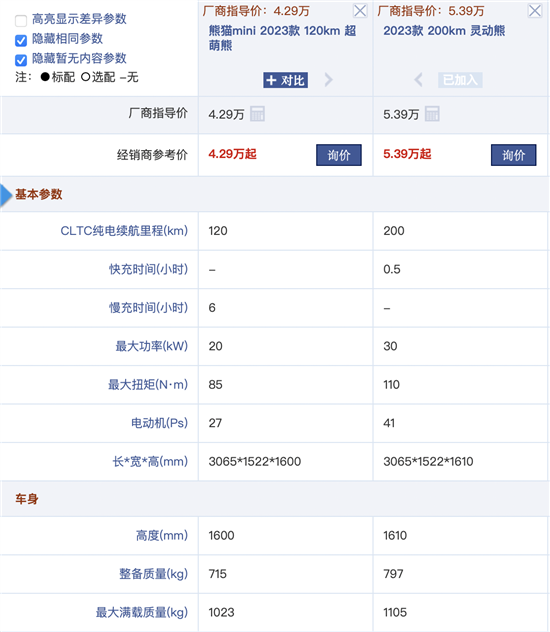550x632 pixels.
Task: Uncheck the 隐藏相同参数 checkbox
Action: 21,40
